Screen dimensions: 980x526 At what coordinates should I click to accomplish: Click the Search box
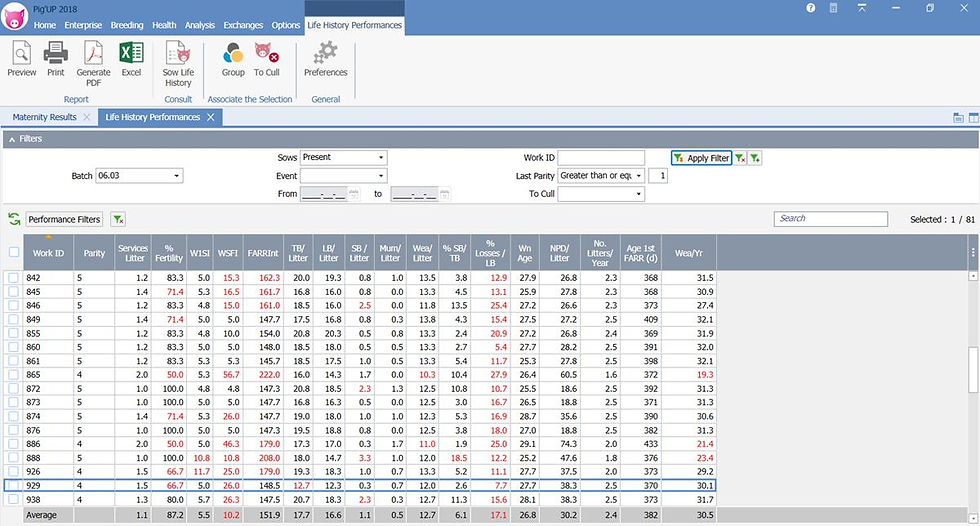pos(831,219)
